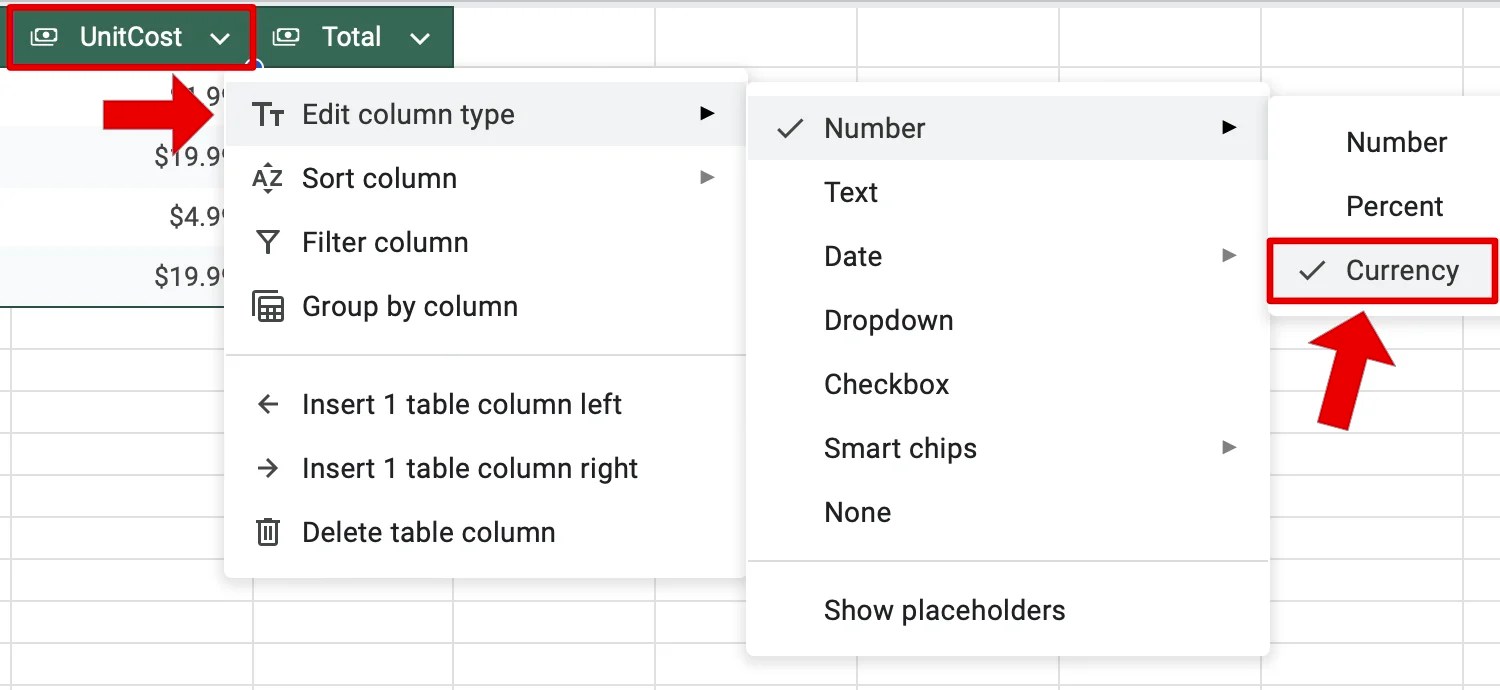Image resolution: width=1500 pixels, height=690 pixels.
Task: Click the left arrow icon for inserting a column
Action: pos(267,404)
